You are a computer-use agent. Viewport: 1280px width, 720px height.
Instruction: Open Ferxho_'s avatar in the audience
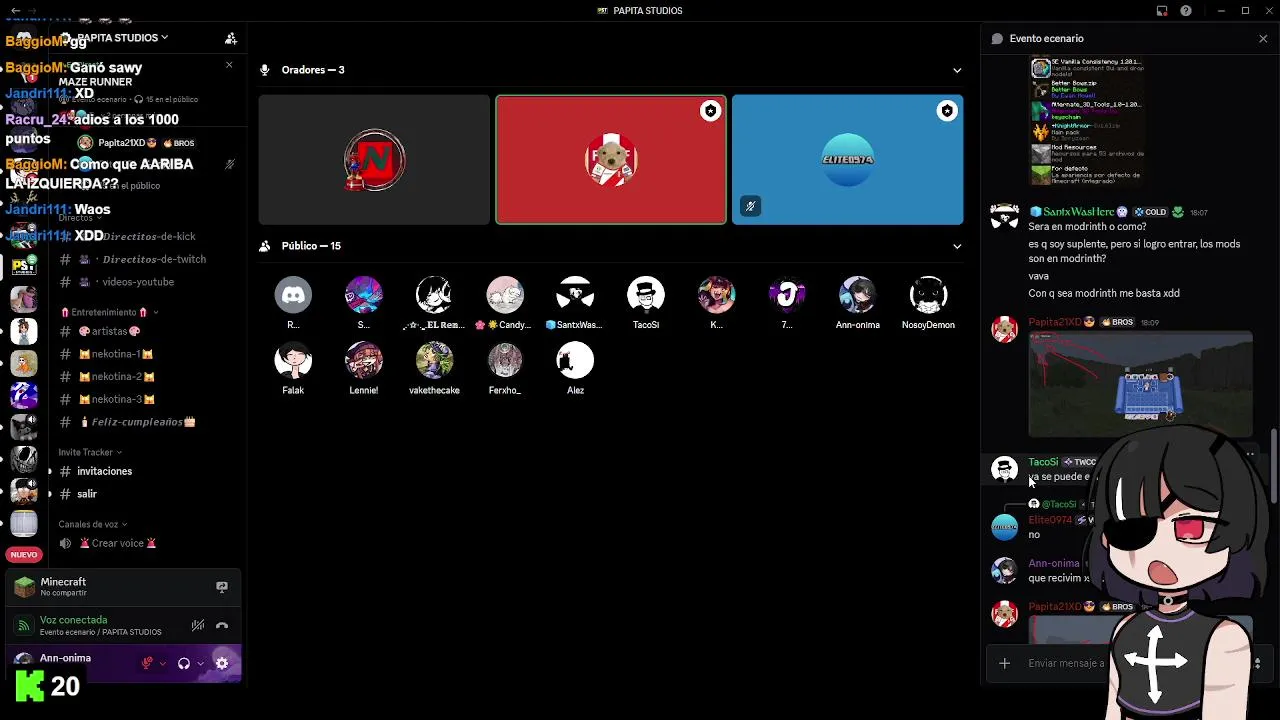[x=504, y=361]
